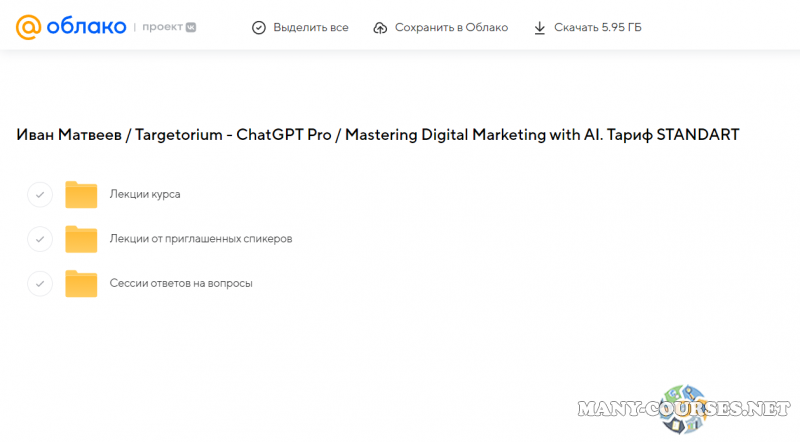Click the Иван Матвеев / Targetorium folder title
This screenshot has width=800, height=442.
378,135
